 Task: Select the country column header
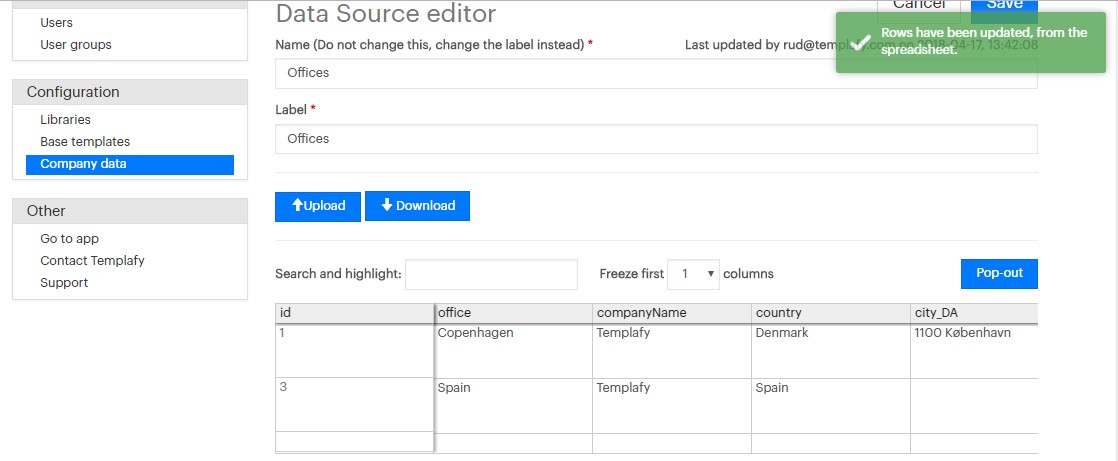pos(831,314)
